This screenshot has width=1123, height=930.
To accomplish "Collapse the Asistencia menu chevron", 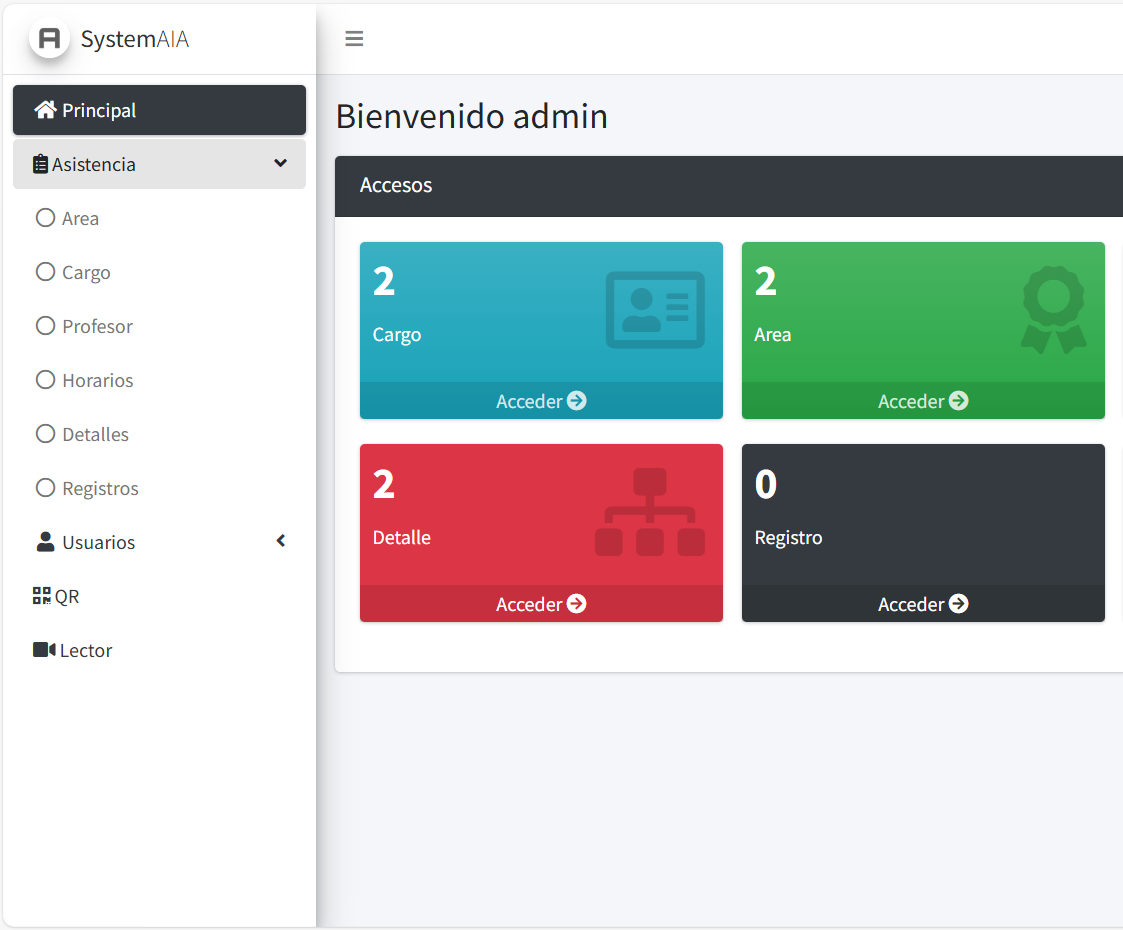I will click(x=280, y=163).
